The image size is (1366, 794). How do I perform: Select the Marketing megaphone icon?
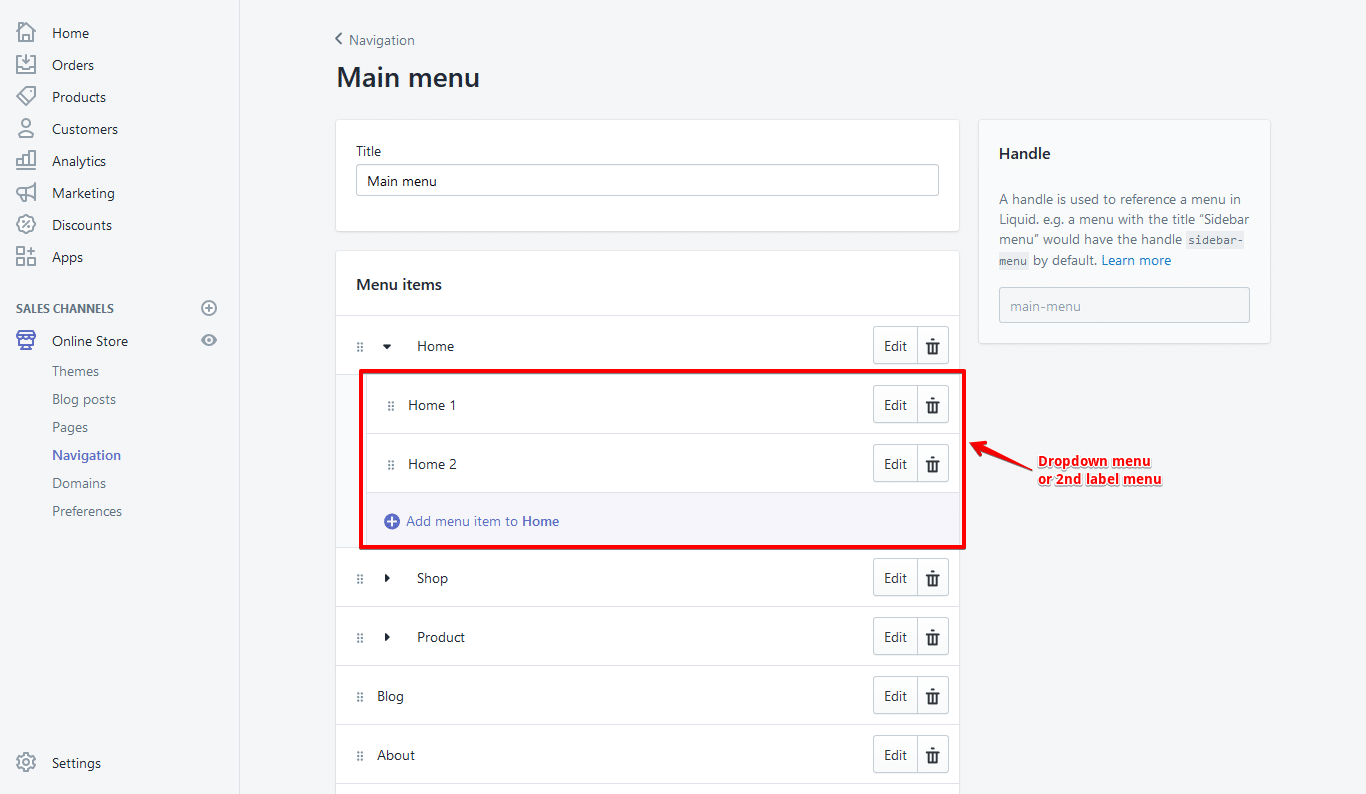pyautogui.click(x=26, y=192)
